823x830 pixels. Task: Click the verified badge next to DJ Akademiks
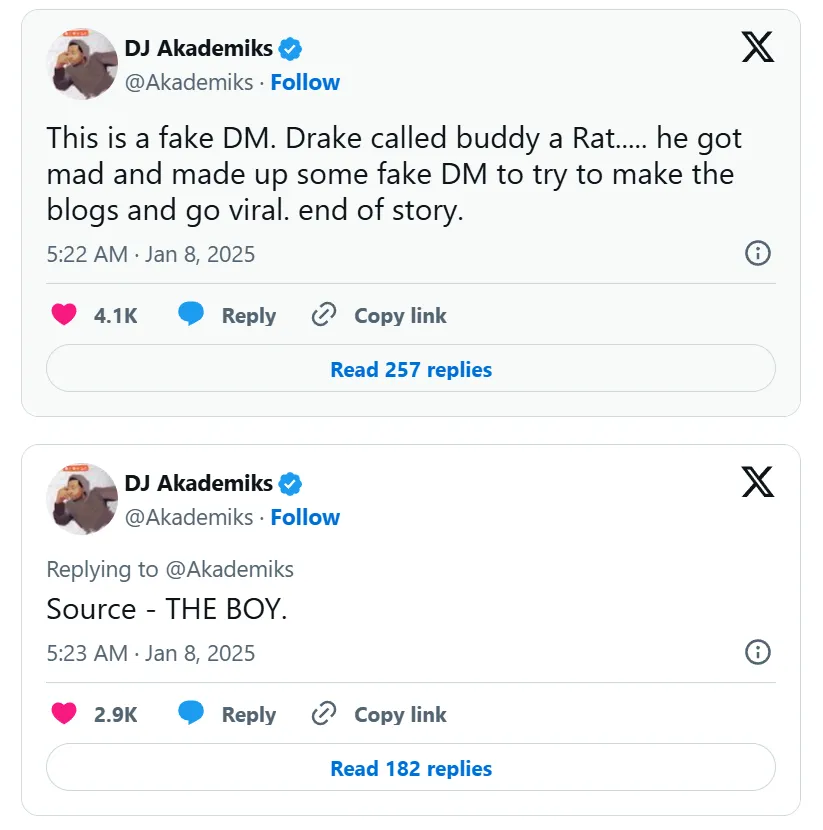(290, 47)
